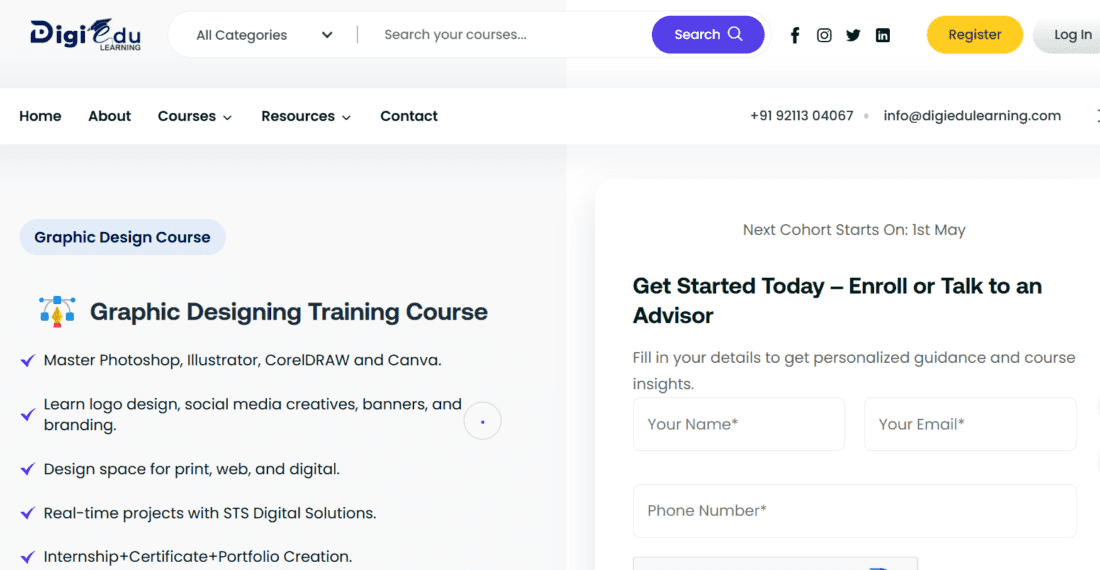Click the graphic design course icon

57,311
